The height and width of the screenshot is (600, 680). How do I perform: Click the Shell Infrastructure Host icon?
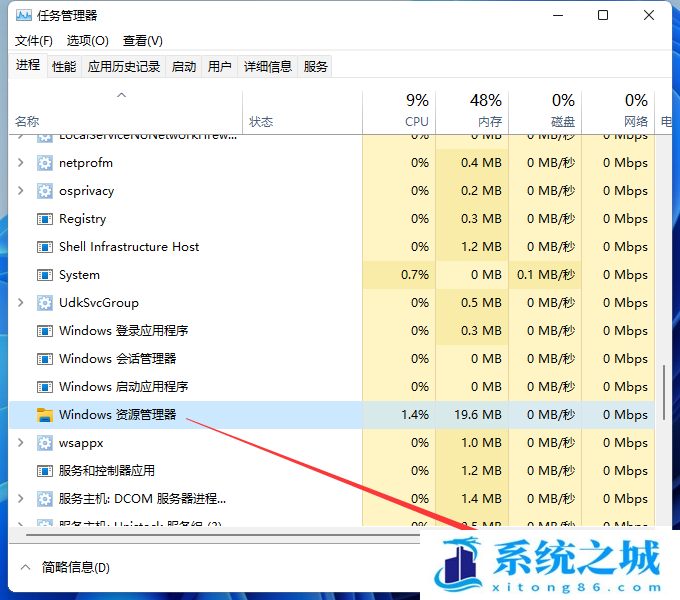coord(44,247)
